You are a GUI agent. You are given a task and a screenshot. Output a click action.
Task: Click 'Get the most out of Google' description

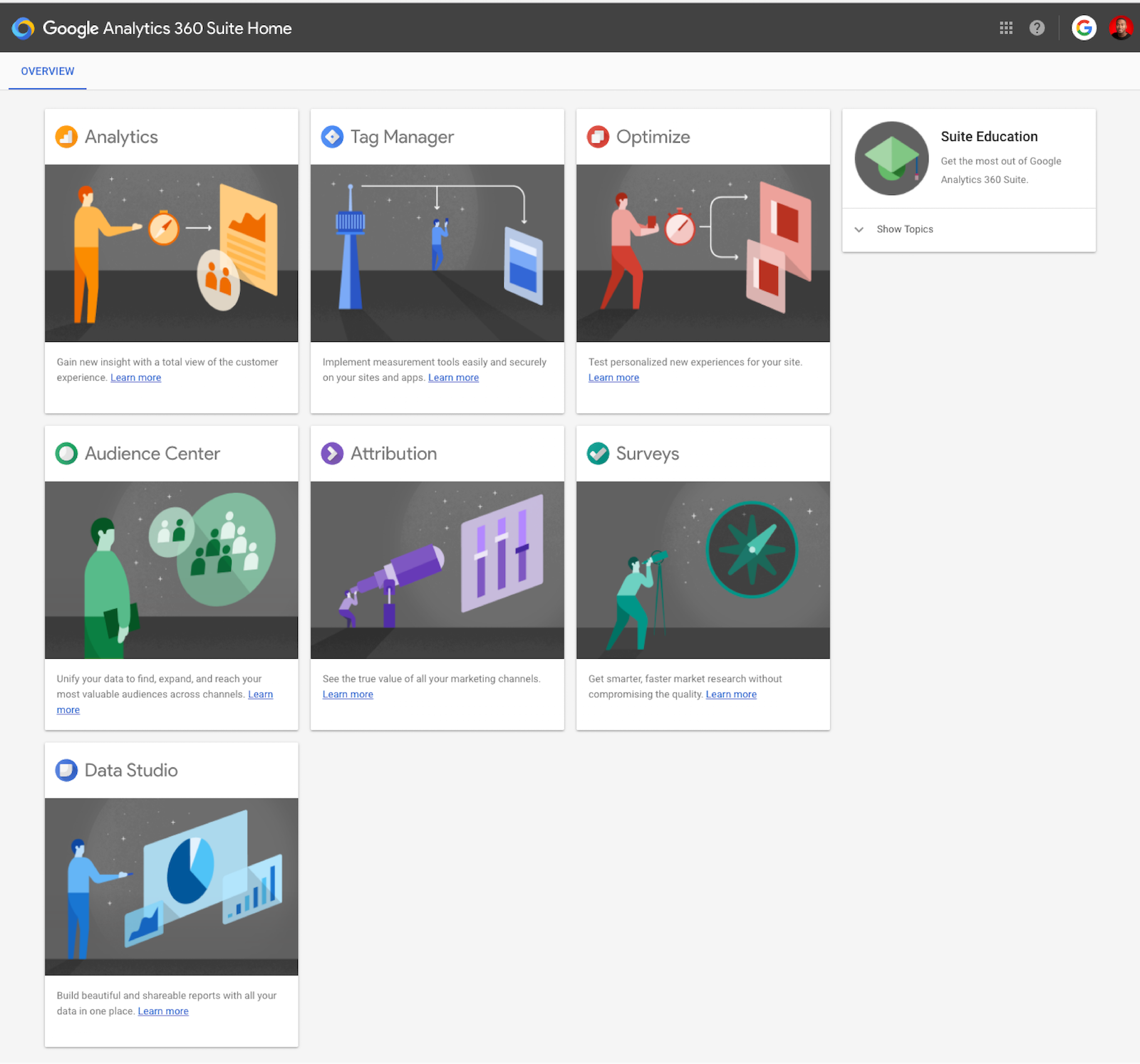(1001, 170)
